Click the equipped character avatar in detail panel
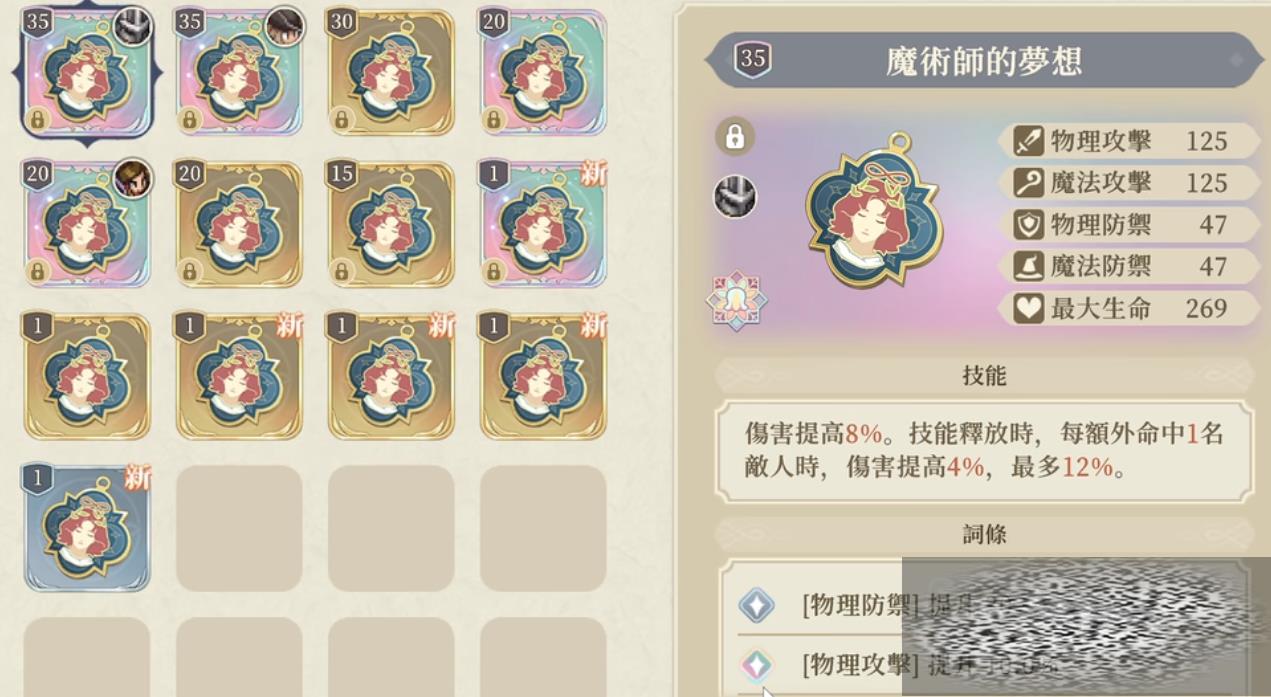This screenshot has width=1271, height=697. [x=735, y=197]
